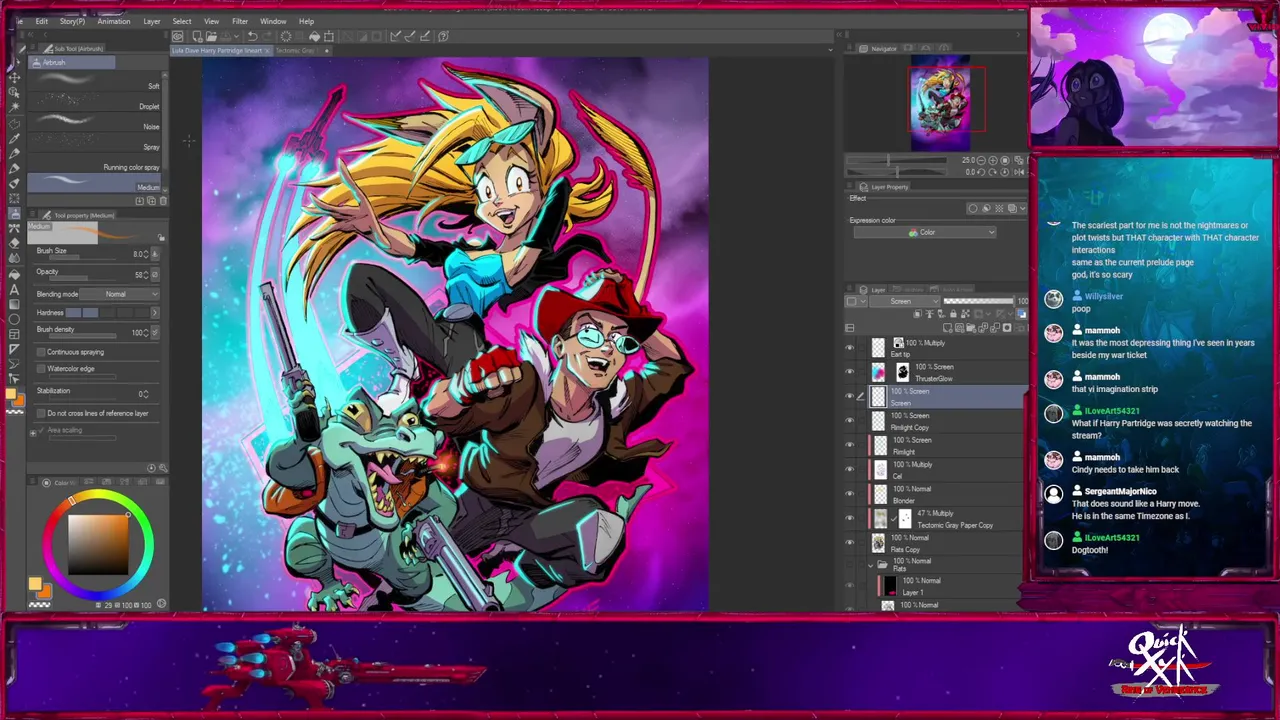Hide the Cel layer
This screenshot has width=1280, height=720.
(x=850, y=470)
